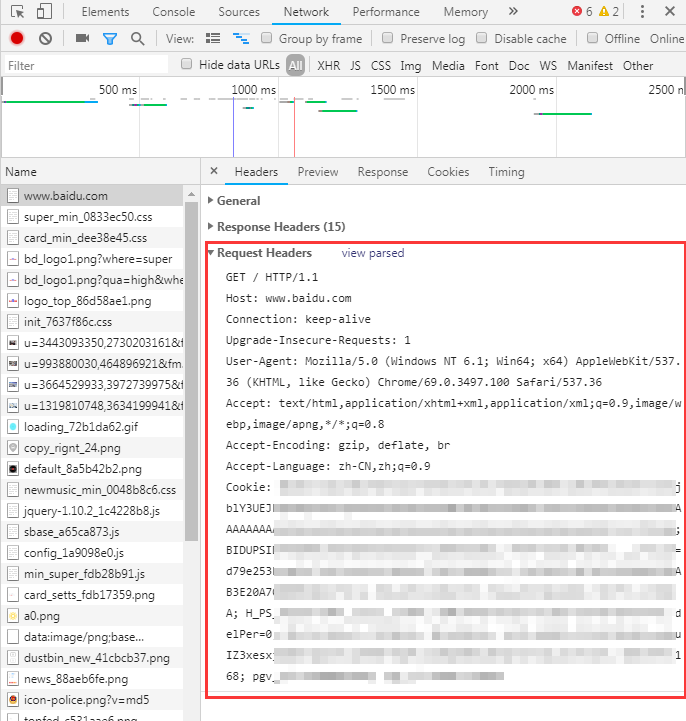
Task: Click the capture screenshots camera icon
Action: (82, 39)
